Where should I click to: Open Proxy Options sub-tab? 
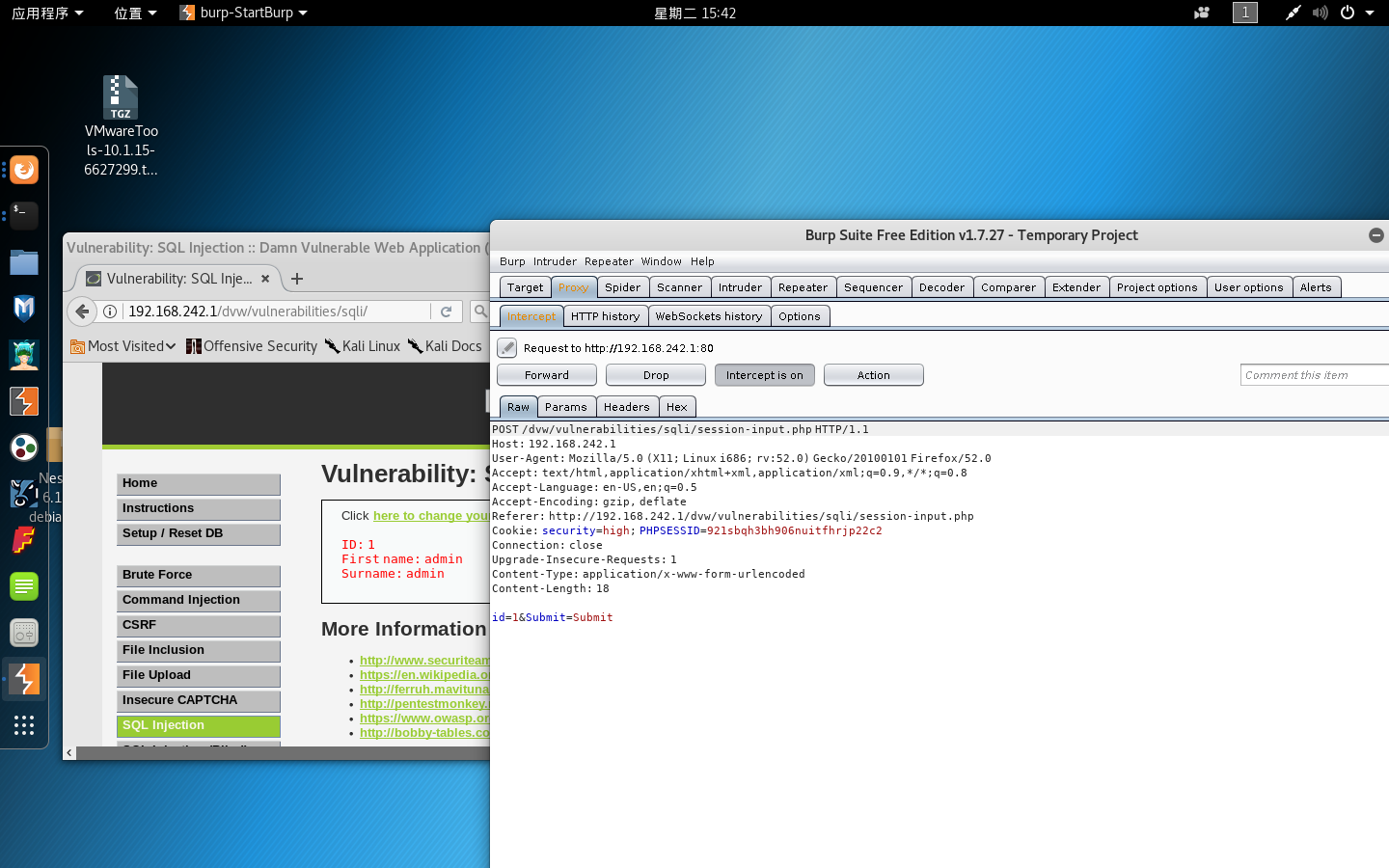[x=800, y=316]
